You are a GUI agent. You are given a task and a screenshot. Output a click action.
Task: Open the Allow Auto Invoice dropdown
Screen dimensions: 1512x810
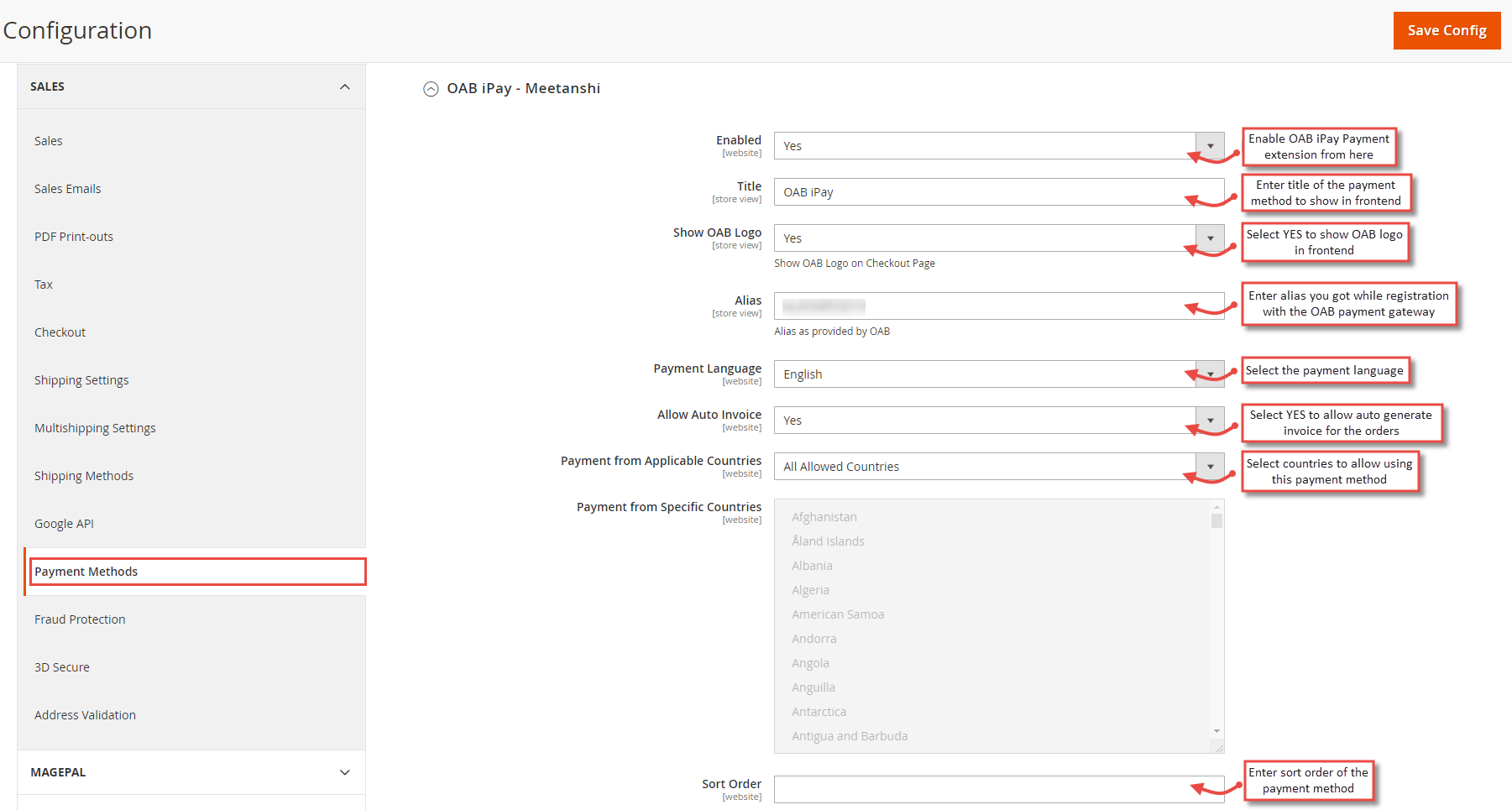point(999,421)
